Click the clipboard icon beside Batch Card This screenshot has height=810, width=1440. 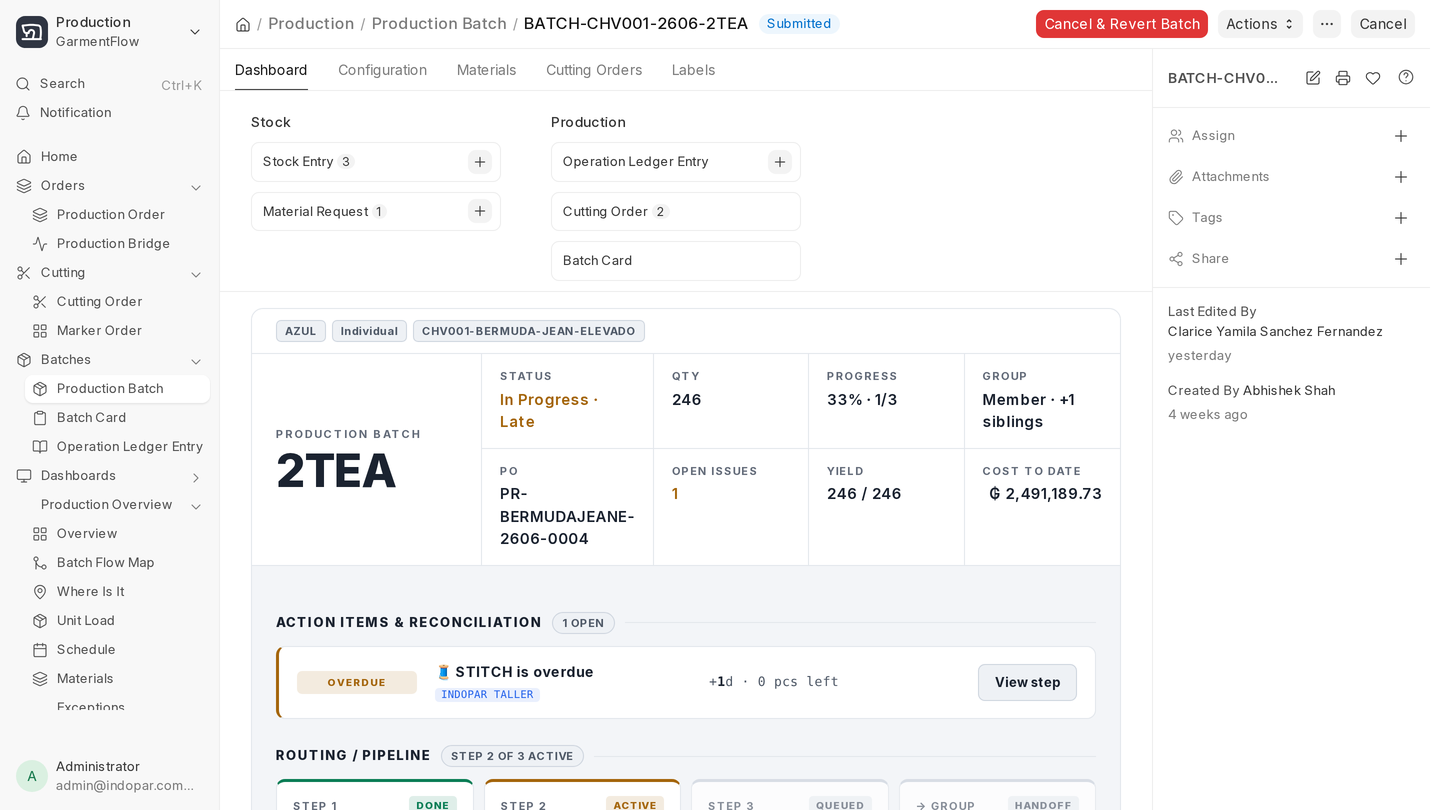click(40, 418)
